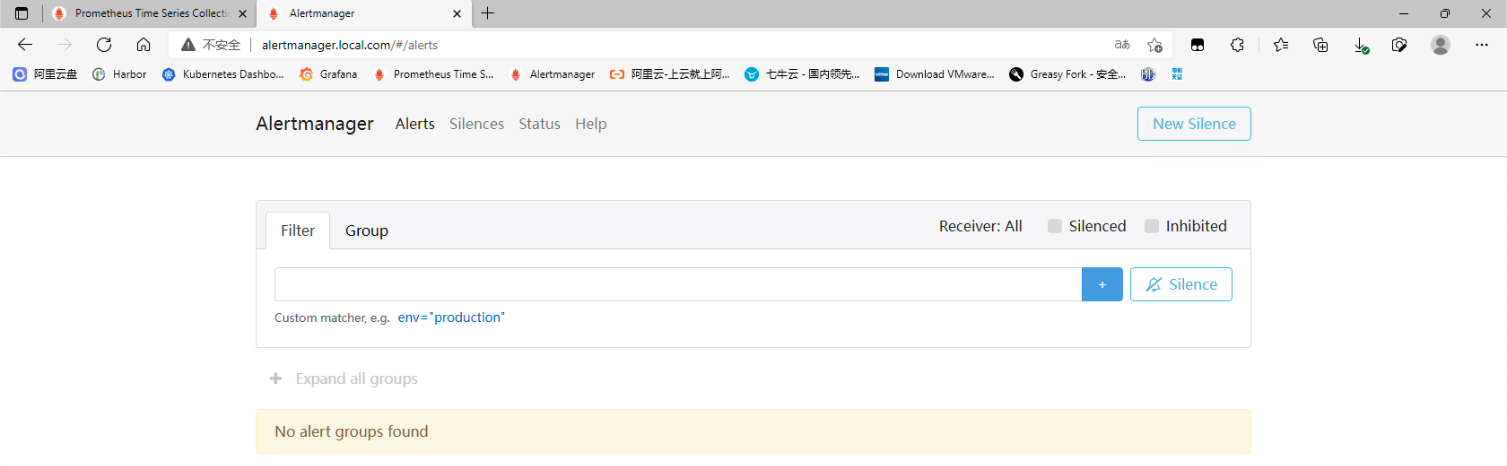Open the Silences navigation item
1507x466 pixels.
[477, 124]
